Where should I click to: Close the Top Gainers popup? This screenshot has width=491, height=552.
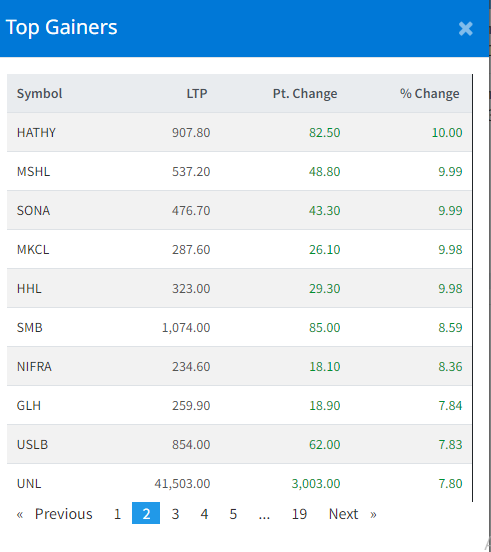pyautogui.click(x=465, y=29)
